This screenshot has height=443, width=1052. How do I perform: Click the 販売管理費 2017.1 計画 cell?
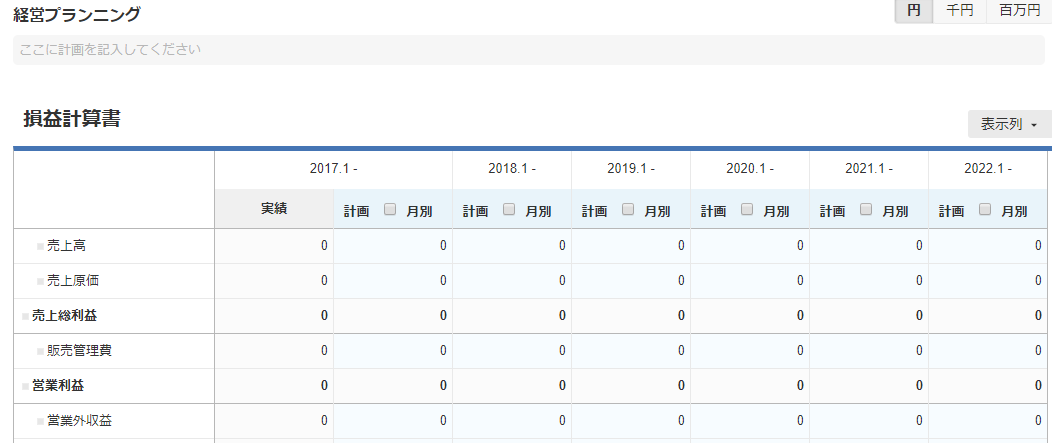point(393,350)
